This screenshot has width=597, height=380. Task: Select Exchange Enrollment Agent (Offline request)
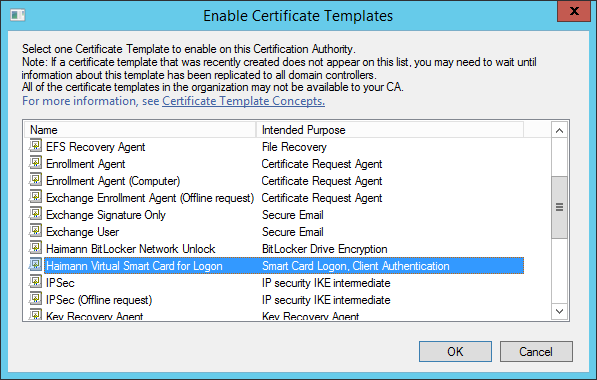point(150,198)
